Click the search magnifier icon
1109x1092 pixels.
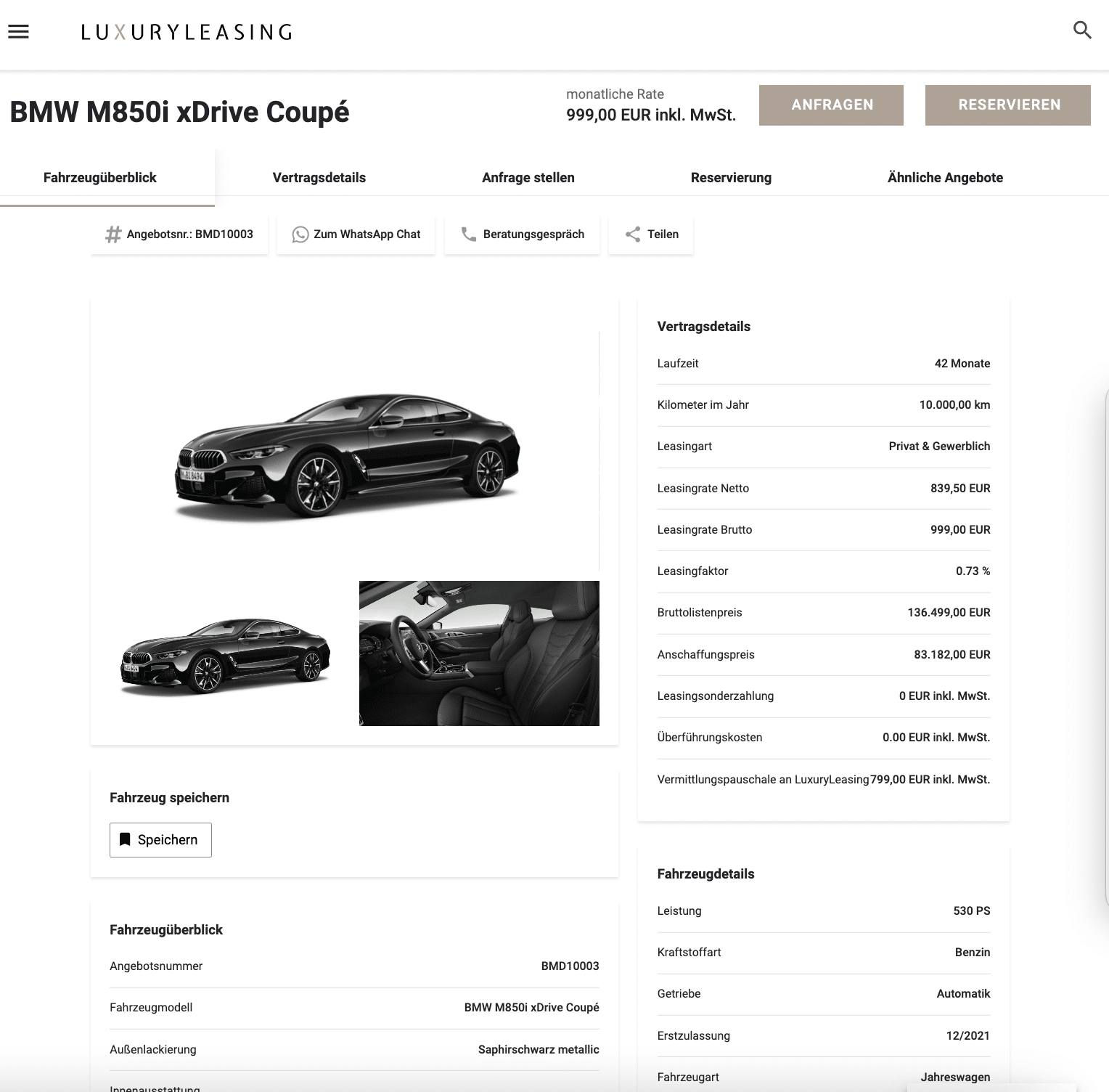1082,30
